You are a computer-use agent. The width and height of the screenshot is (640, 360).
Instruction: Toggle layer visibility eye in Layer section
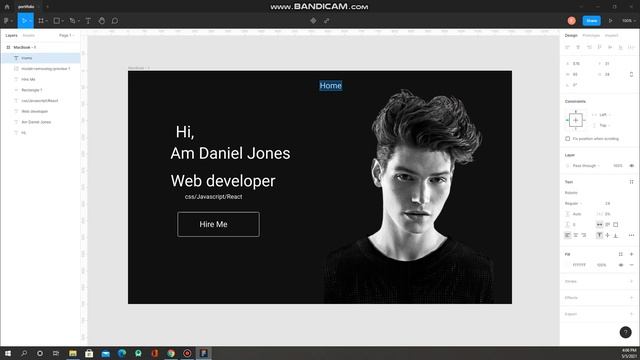coord(631,166)
